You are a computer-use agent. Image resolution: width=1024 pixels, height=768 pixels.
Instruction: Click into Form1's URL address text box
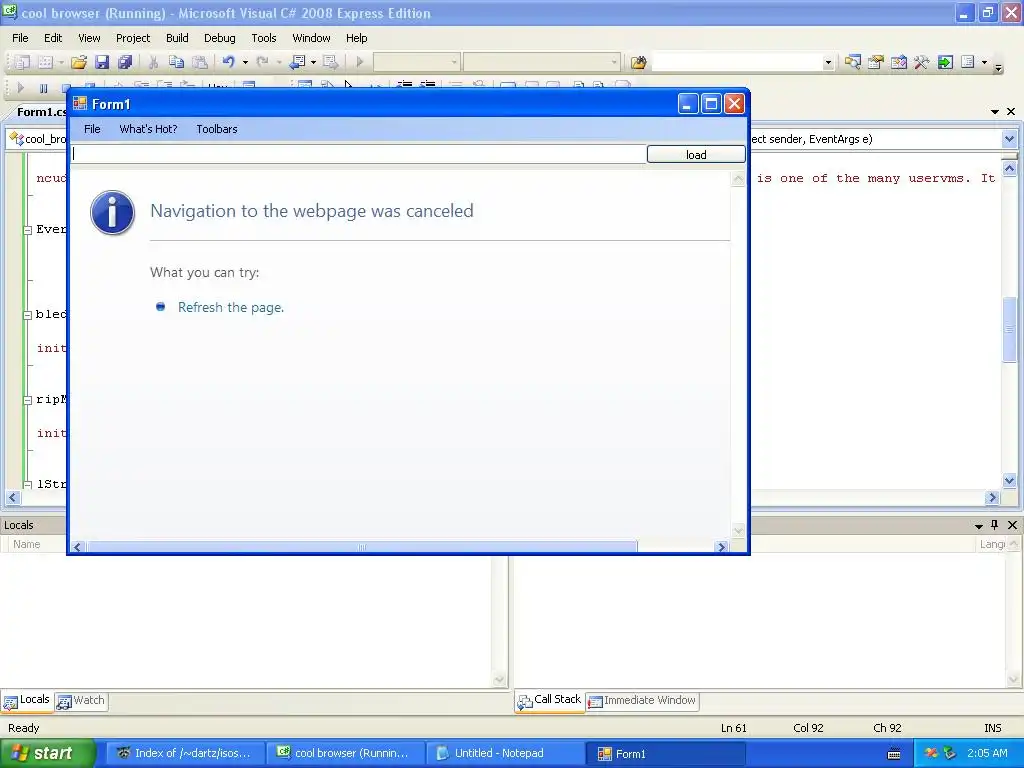point(359,154)
